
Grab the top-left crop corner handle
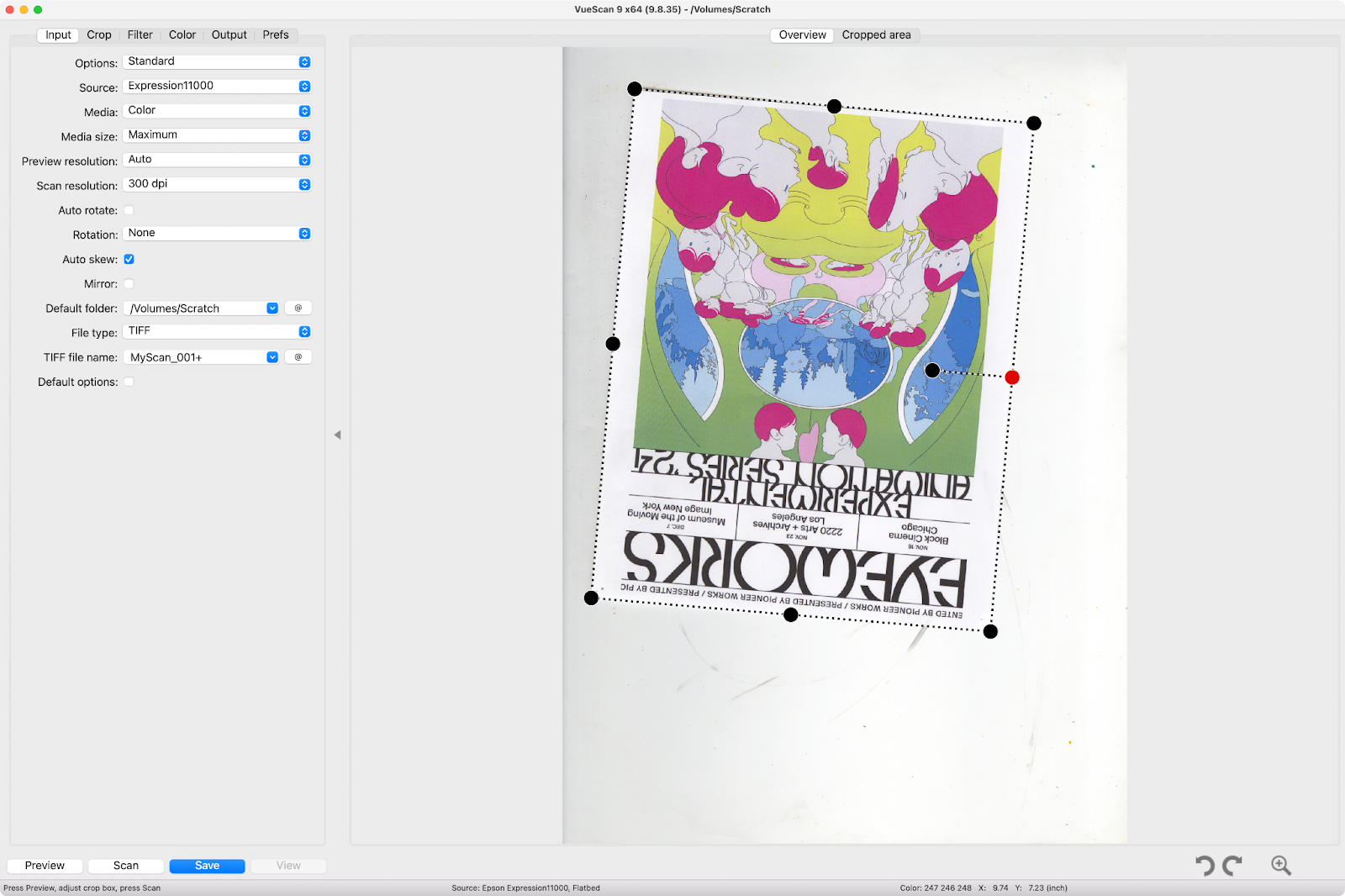point(635,89)
